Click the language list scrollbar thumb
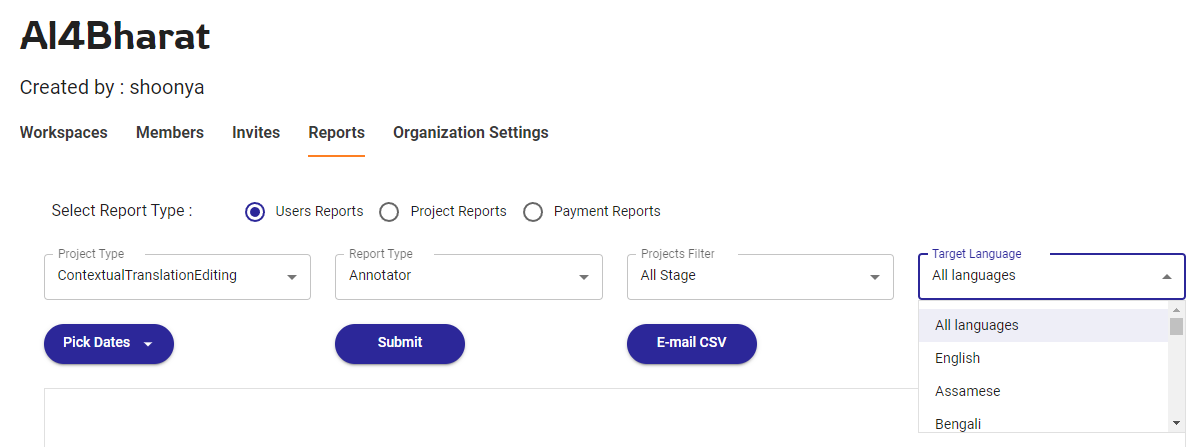This screenshot has height=447, width=1187. [1176, 327]
